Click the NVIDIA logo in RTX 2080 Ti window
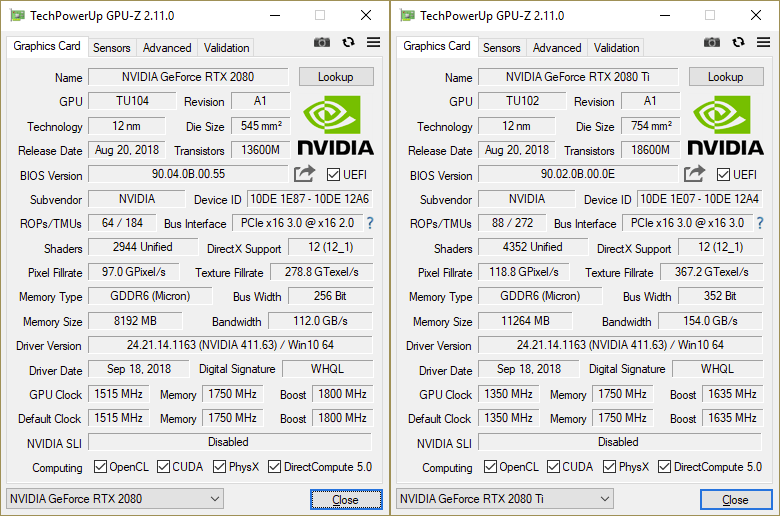780x516 pixels. [727, 125]
